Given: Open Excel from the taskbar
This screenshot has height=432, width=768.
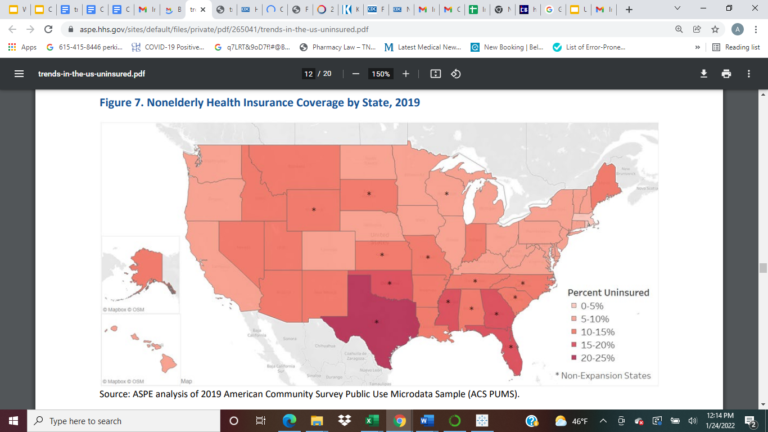Looking at the screenshot, I should 371,421.
